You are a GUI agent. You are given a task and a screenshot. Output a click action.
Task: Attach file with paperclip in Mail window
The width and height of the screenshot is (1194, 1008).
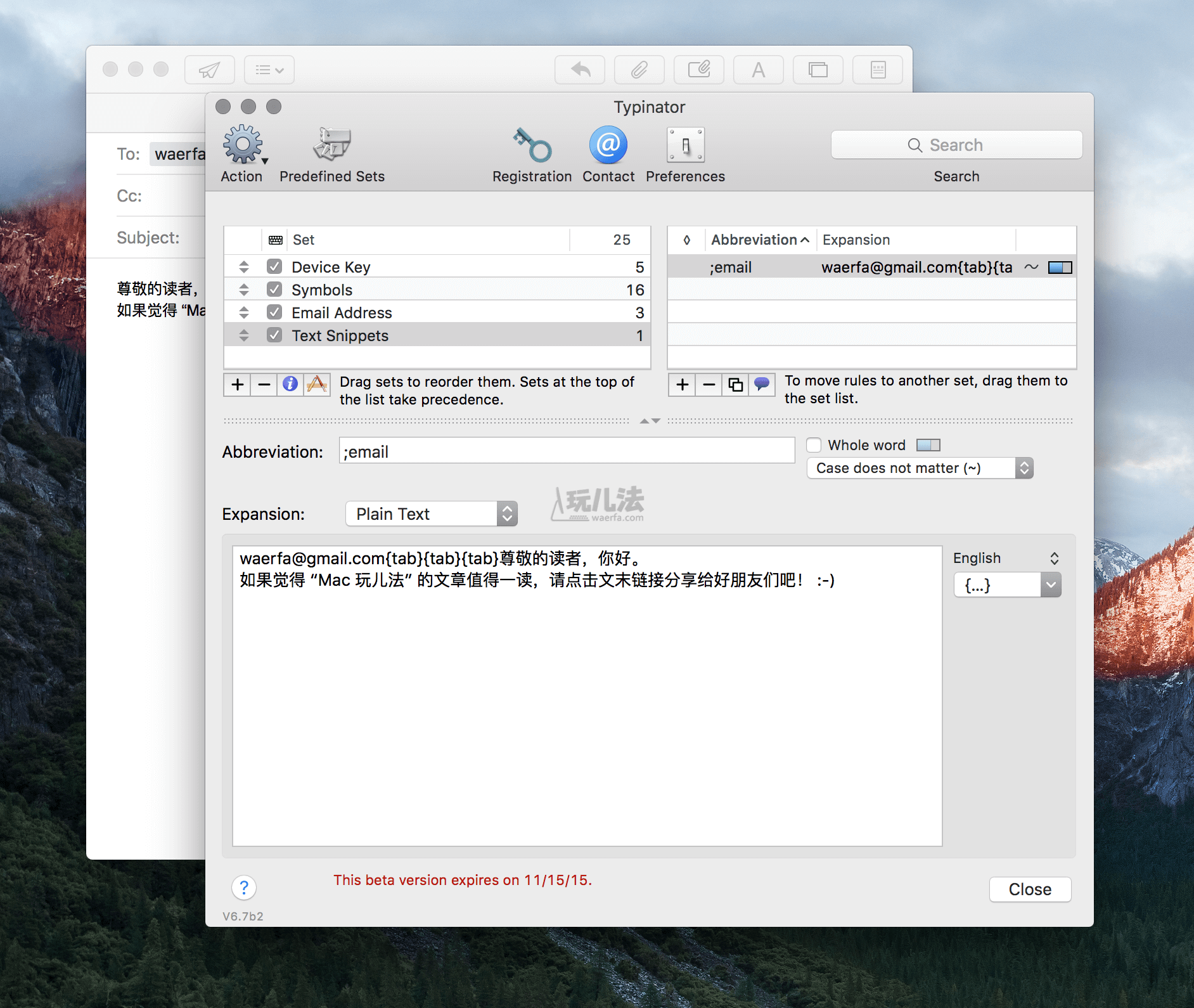(x=639, y=70)
